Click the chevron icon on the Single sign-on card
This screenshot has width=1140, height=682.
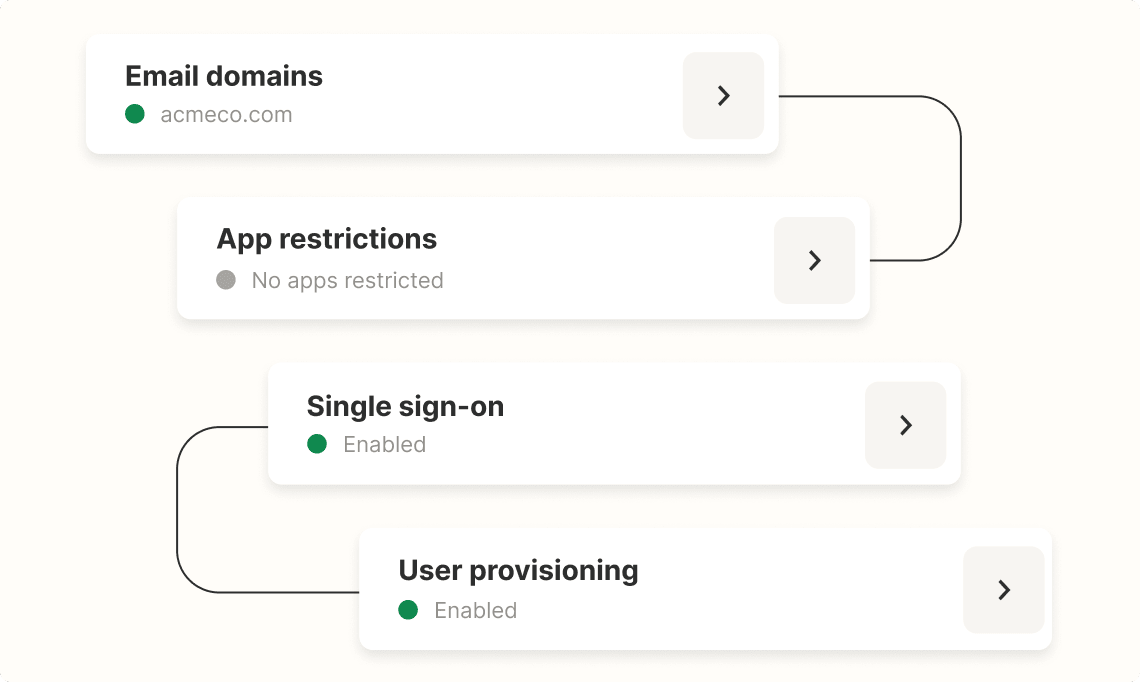[x=905, y=424]
